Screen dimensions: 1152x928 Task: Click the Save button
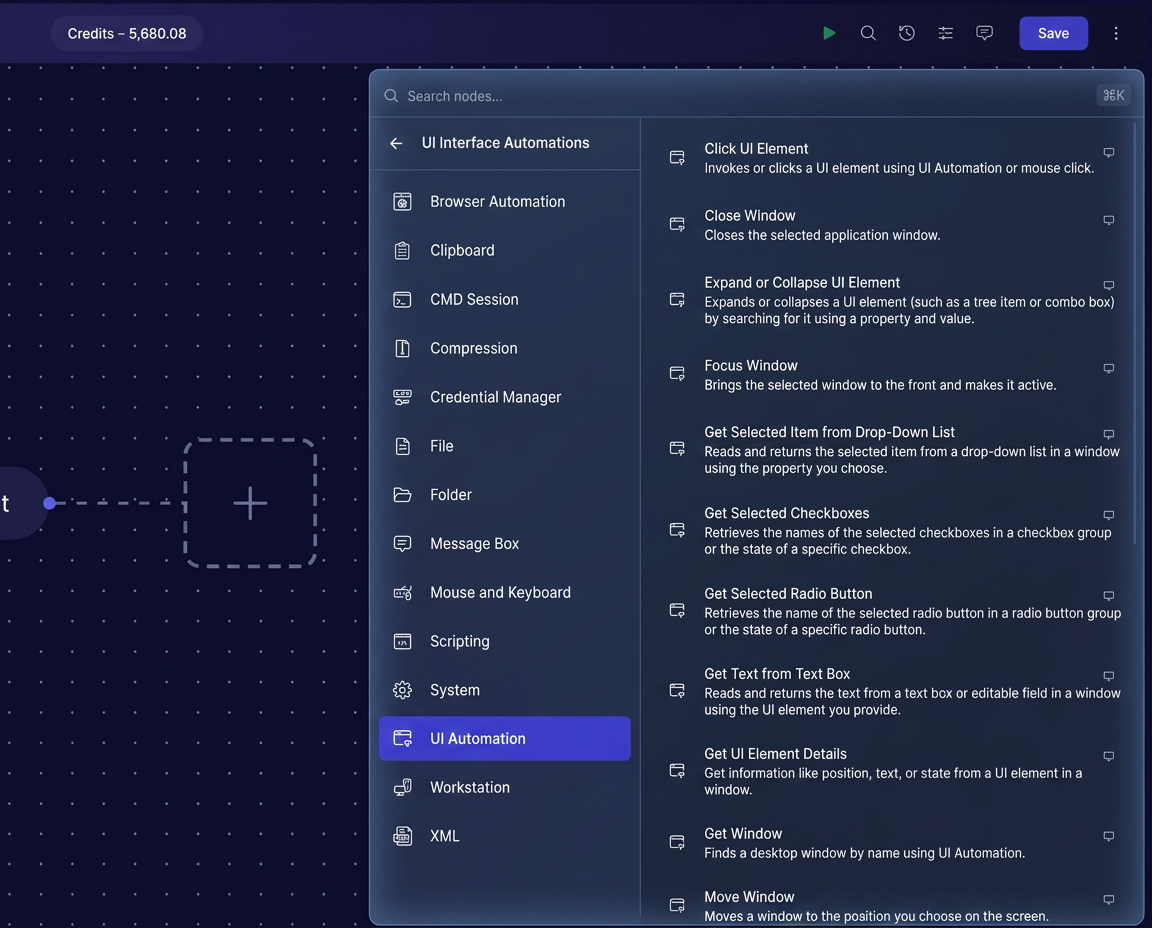(x=1053, y=33)
